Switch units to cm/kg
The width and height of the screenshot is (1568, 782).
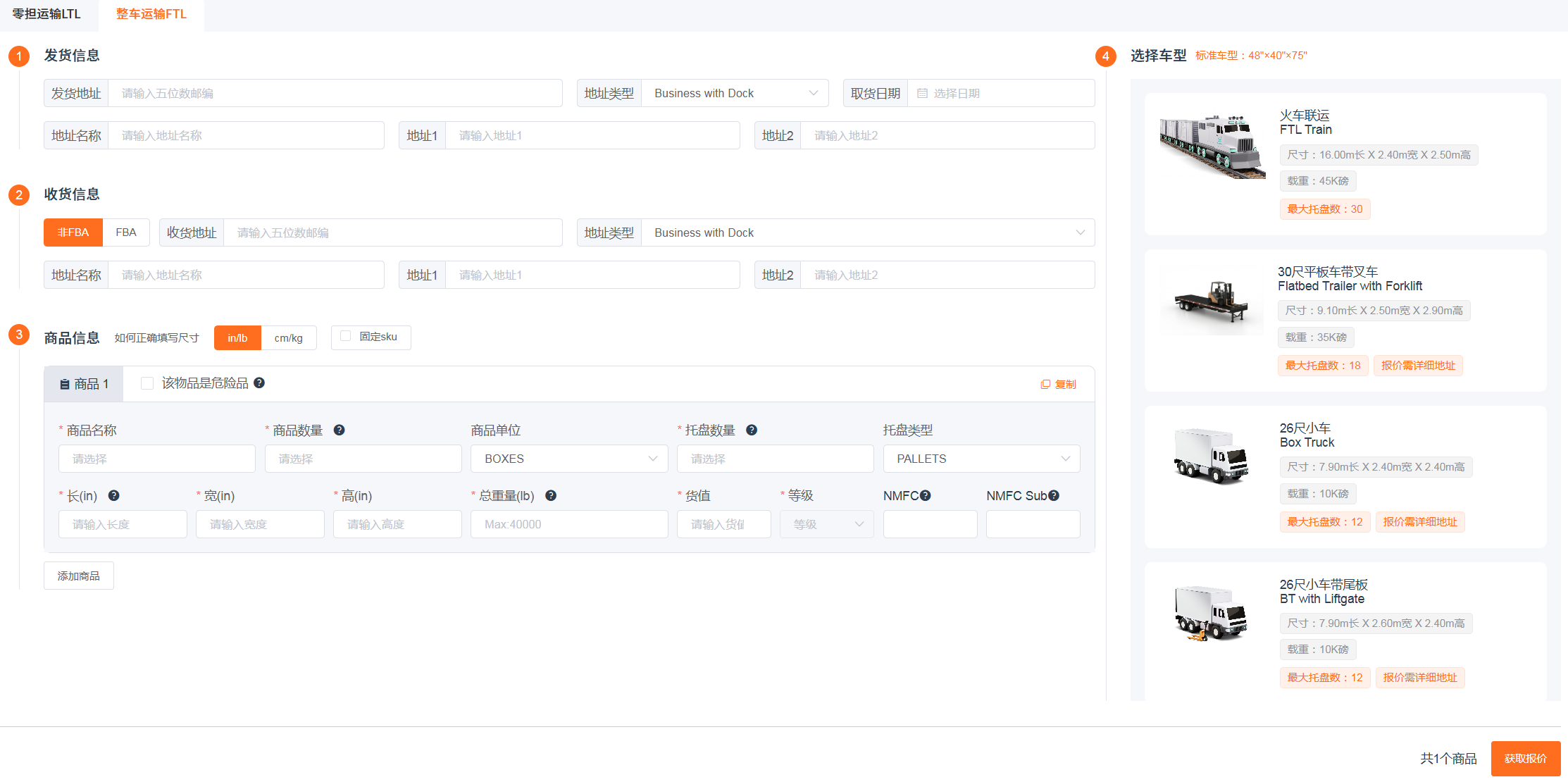click(289, 338)
